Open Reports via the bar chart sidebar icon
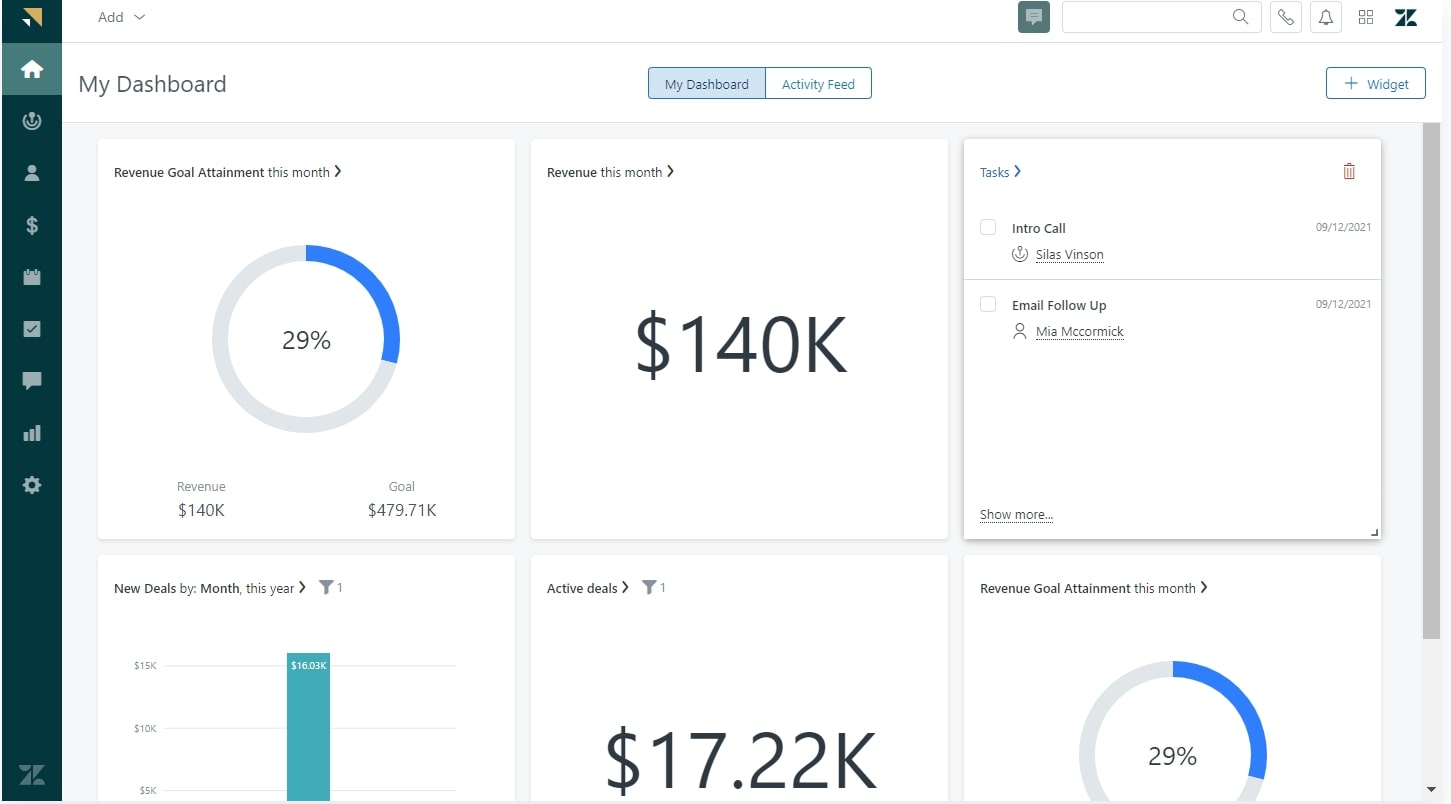Screen dimensions: 1451x804 coord(31,433)
